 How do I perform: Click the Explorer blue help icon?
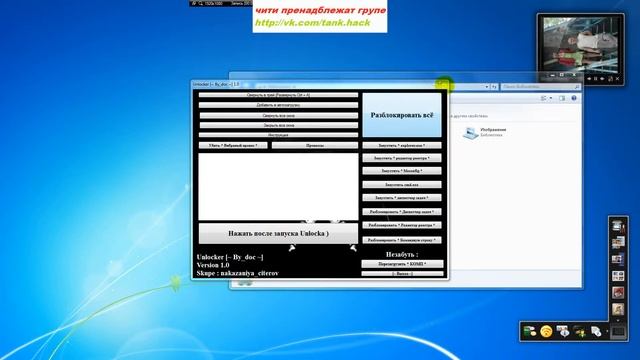tap(574, 98)
